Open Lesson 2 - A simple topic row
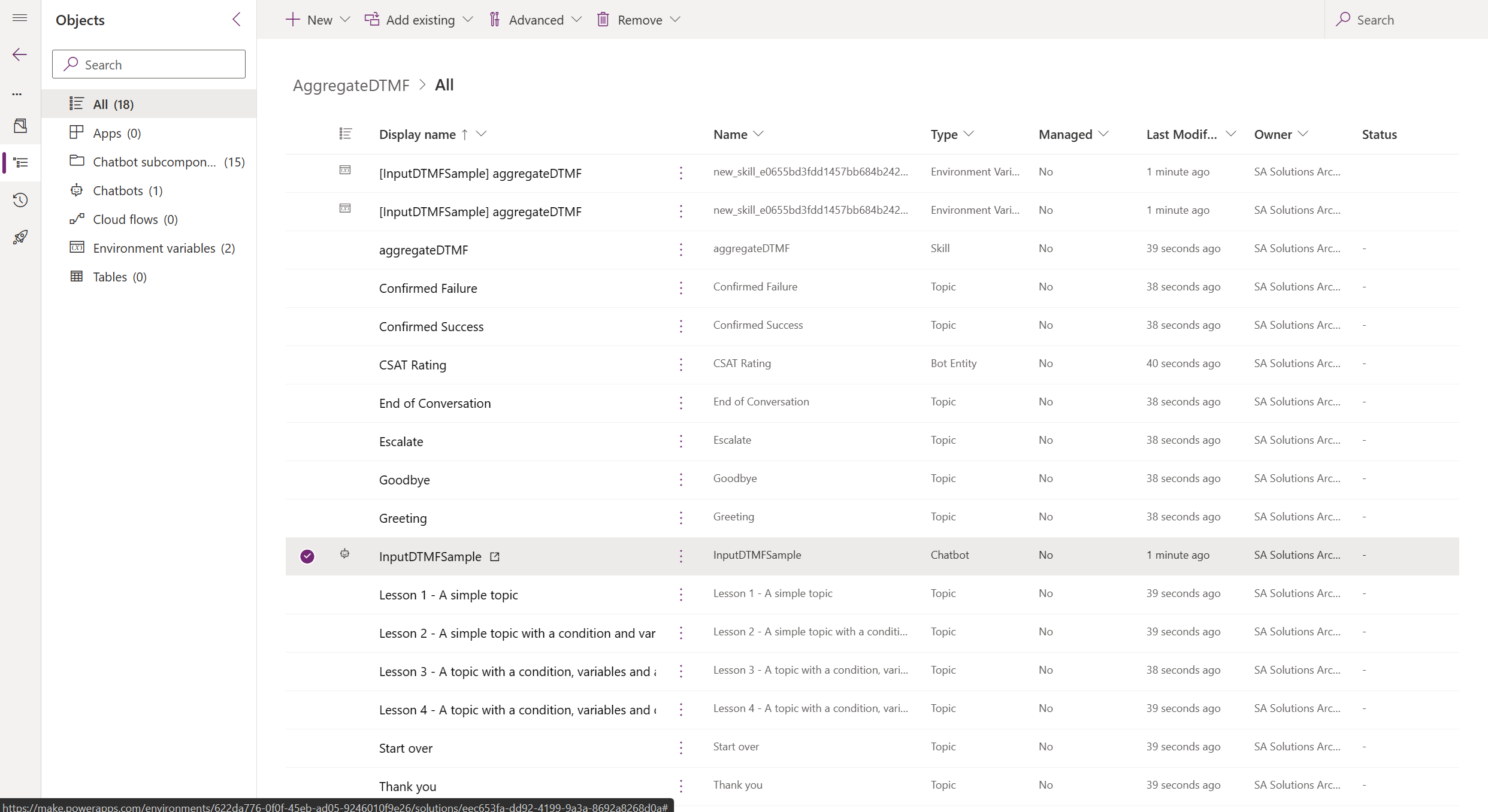The image size is (1488, 812). click(x=517, y=633)
